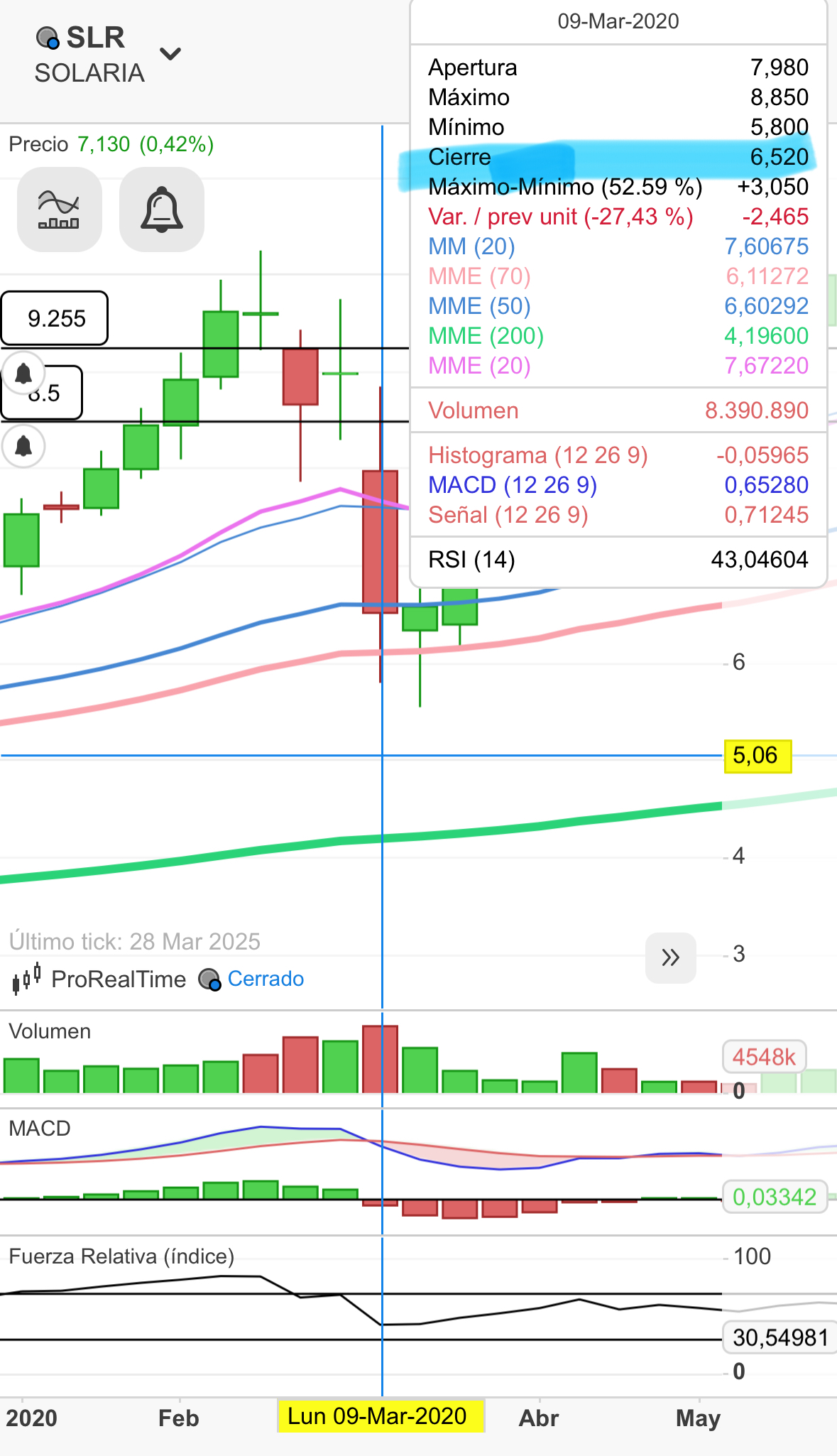The width and height of the screenshot is (837, 1456).
Task: Tap the Volumen panel title
Action: [x=50, y=1031]
